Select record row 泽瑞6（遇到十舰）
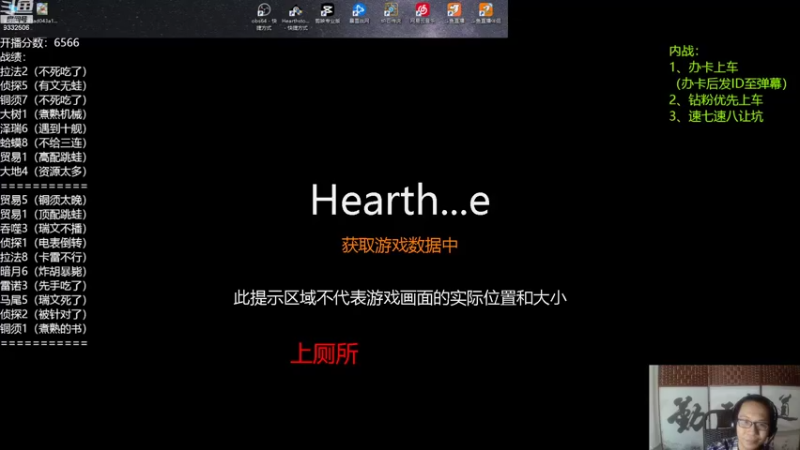Image resolution: width=800 pixels, height=450 pixels. (x=44, y=129)
